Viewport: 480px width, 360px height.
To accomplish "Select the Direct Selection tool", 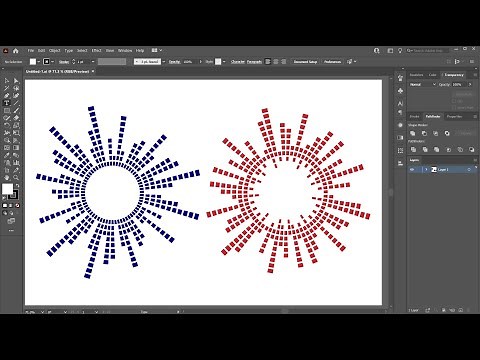I will pyautogui.click(x=16, y=81).
